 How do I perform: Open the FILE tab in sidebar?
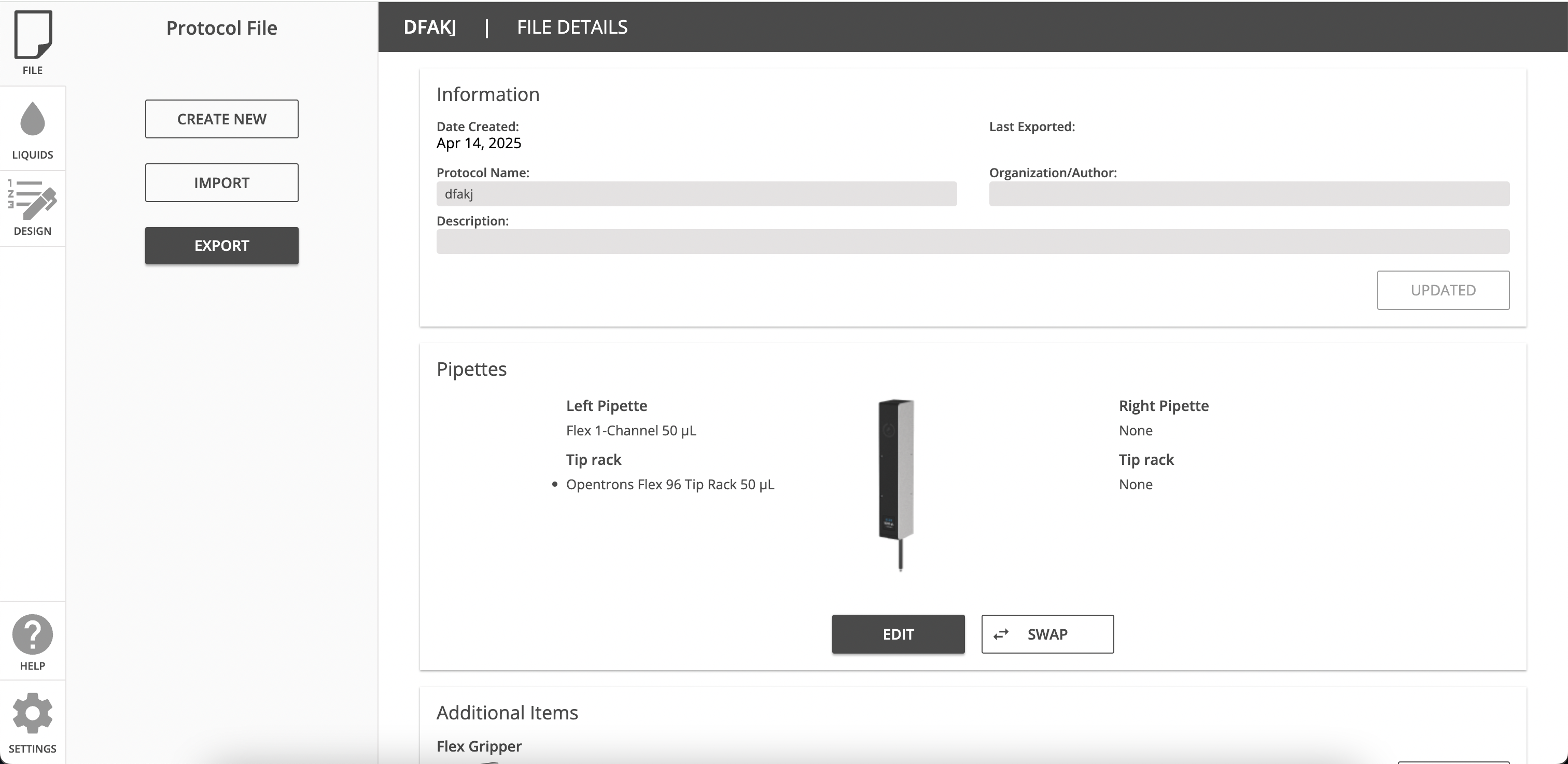(x=32, y=43)
